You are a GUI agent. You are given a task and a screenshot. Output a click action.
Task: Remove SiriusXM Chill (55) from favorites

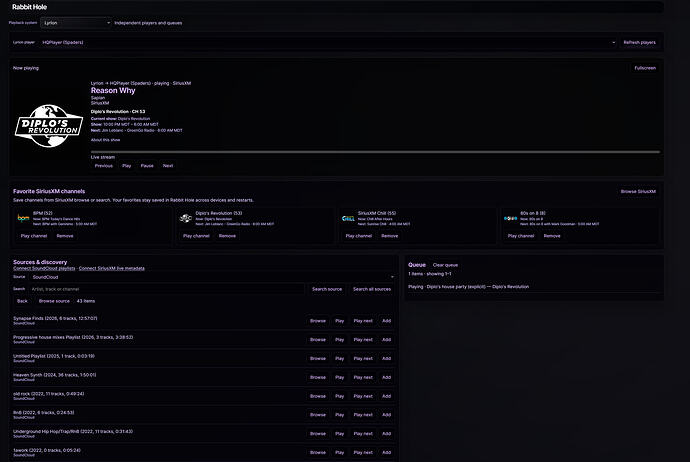[x=390, y=236]
